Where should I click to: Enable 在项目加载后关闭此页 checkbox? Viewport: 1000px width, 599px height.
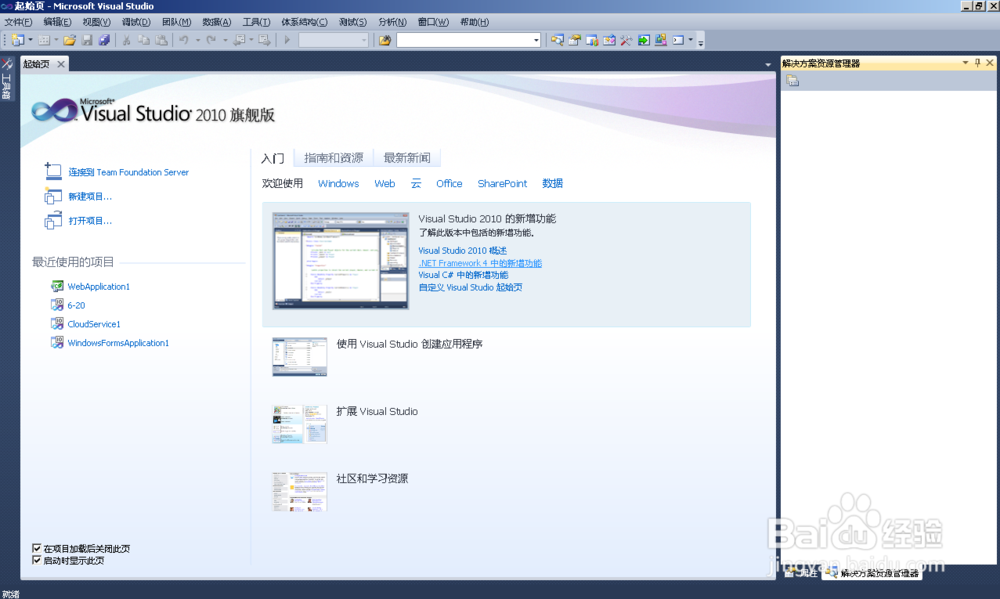pyautogui.click(x=36, y=548)
